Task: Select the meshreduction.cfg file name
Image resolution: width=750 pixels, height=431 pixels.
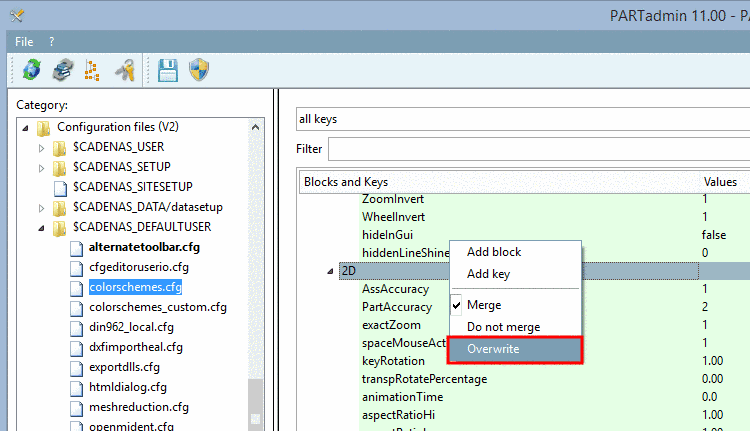Action: (x=139, y=407)
